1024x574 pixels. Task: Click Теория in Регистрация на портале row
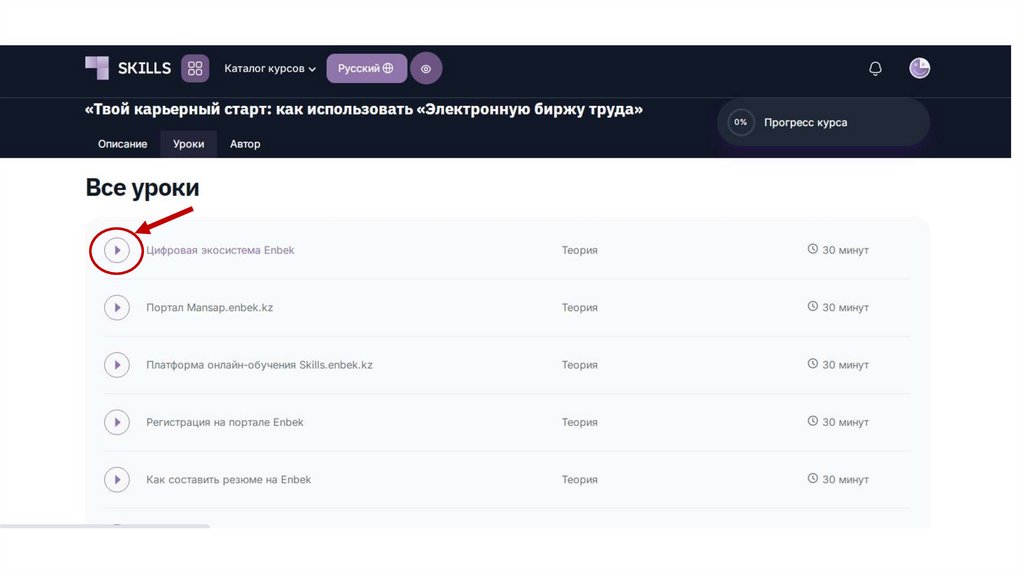coord(579,423)
